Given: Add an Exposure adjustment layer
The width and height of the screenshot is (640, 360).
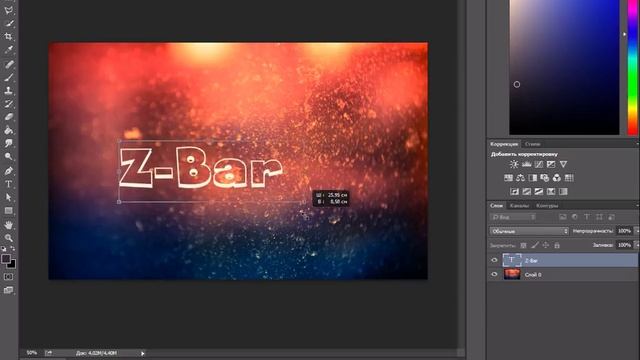Looking at the screenshot, I should [x=551, y=164].
